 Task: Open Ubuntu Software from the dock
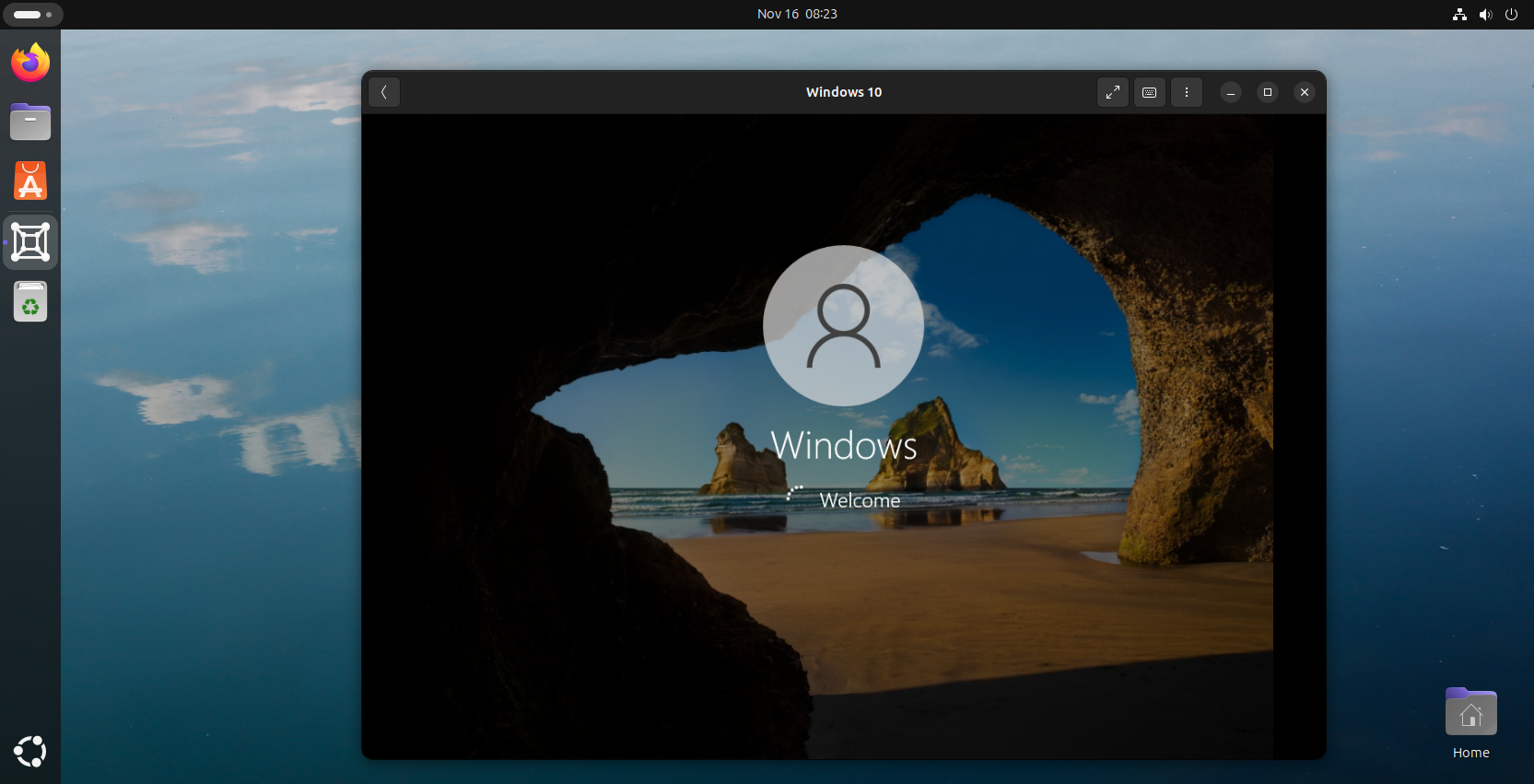click(30, 181)
